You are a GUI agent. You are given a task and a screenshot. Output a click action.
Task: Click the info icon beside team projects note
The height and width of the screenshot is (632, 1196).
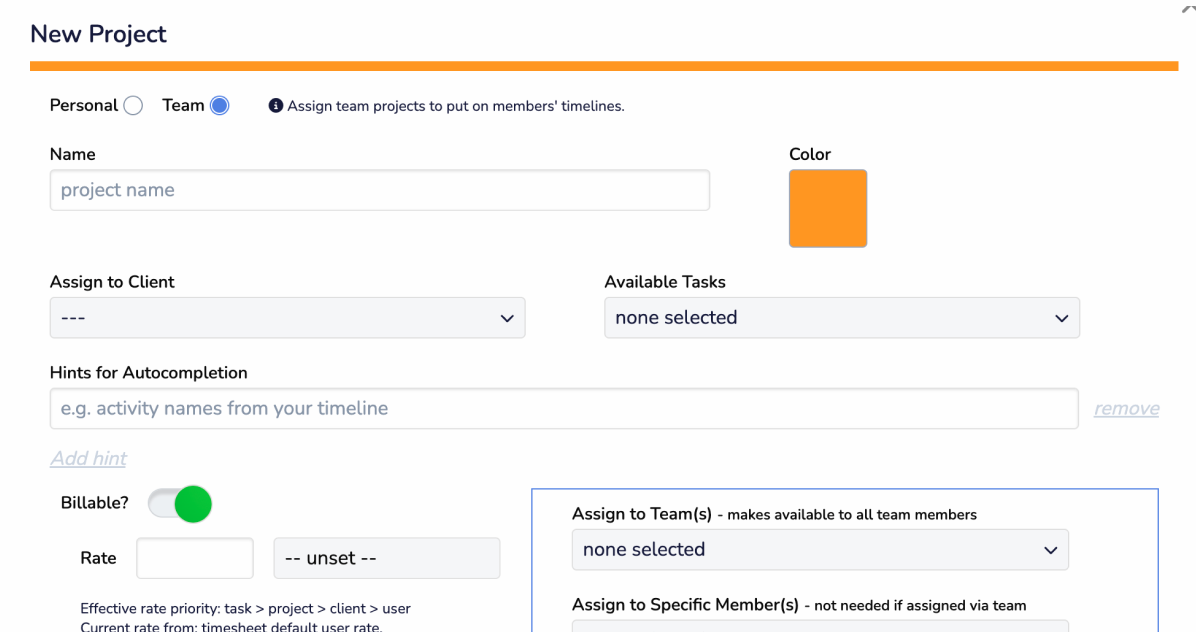click(x=276, y=106)
